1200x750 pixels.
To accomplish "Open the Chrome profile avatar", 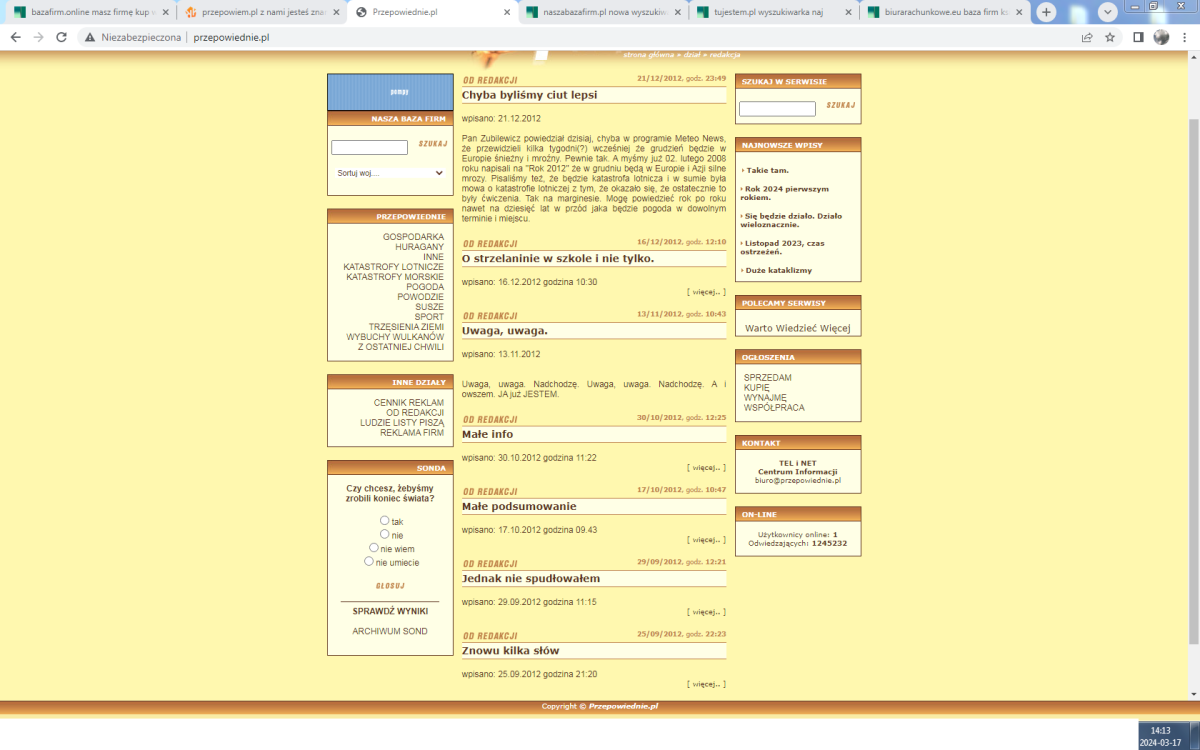I will (x=1161, y=37).
